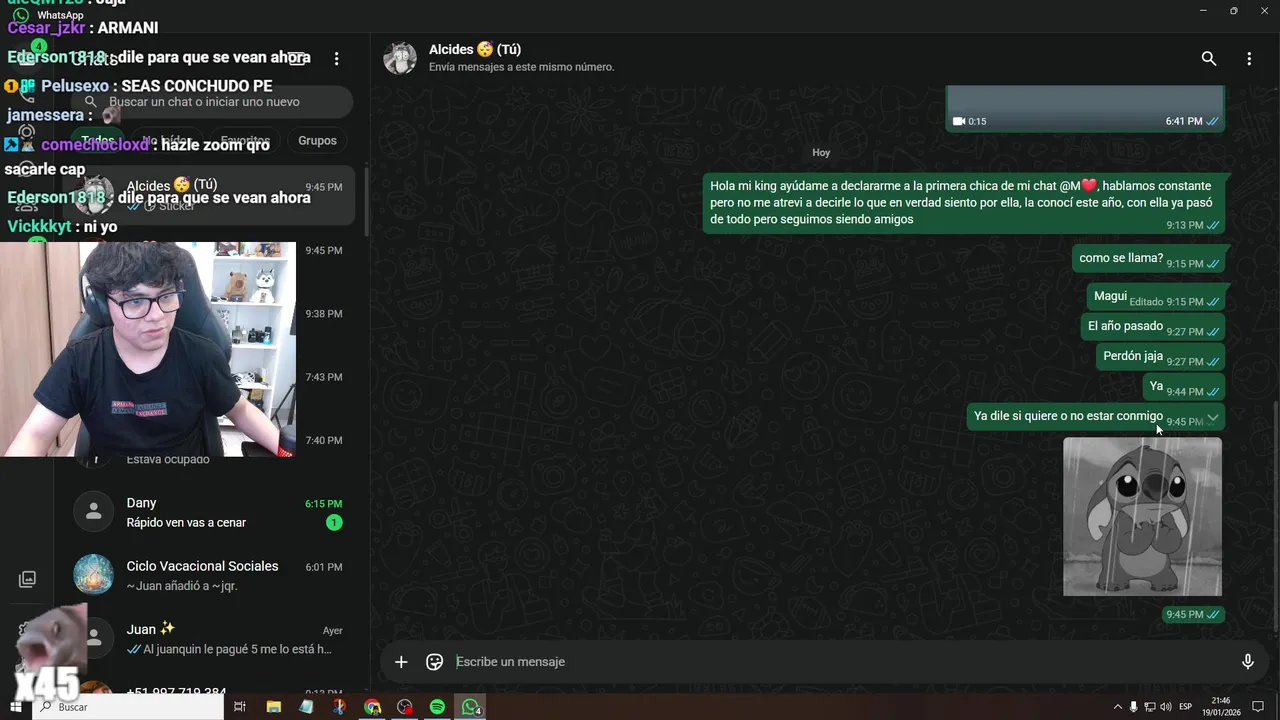Click 'Rápido ven vas a cenar' preview

[x=186, y=523]
